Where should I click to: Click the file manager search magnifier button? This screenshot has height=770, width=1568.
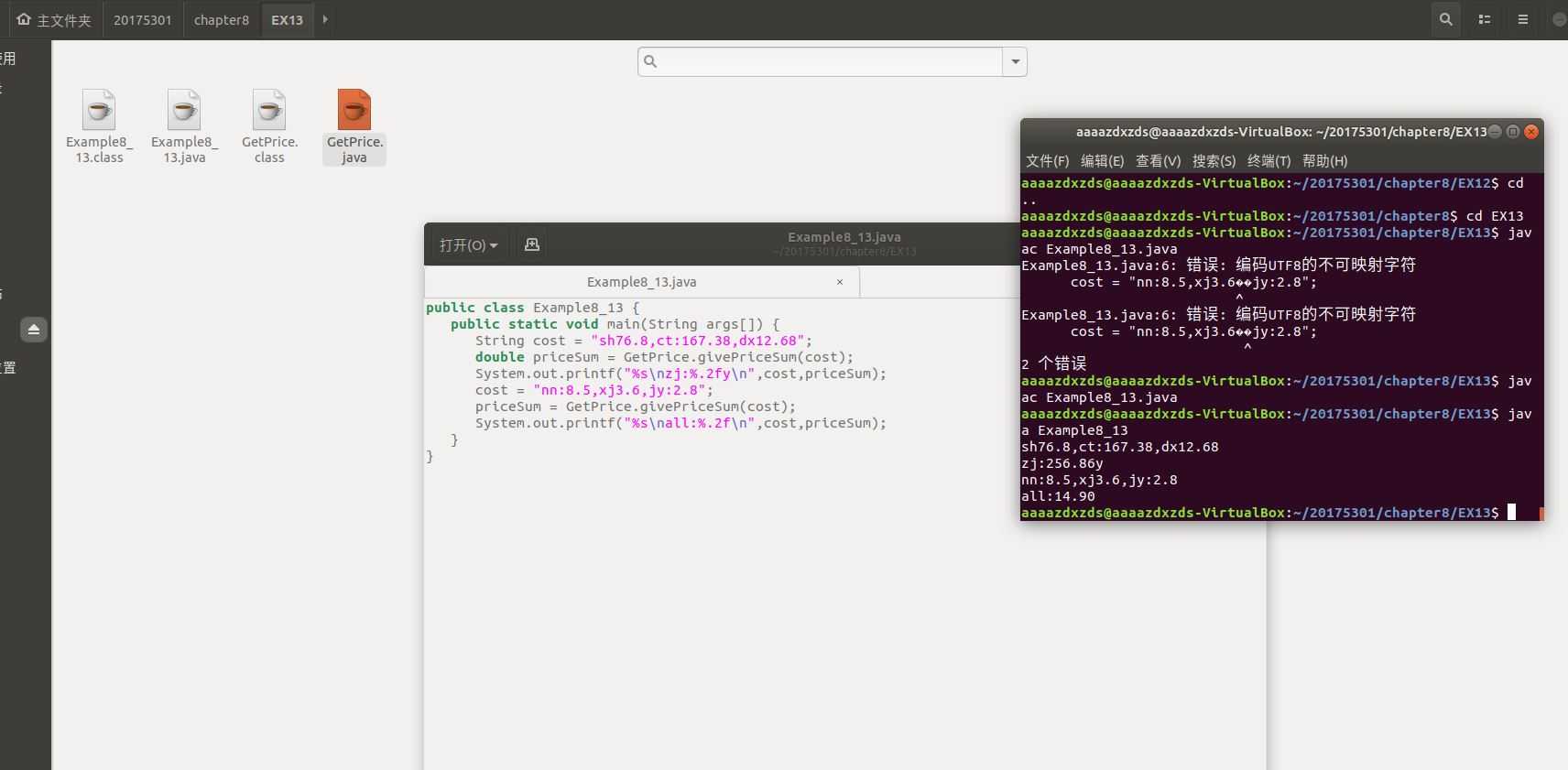pyautogui.click(x=1445, y=19)
